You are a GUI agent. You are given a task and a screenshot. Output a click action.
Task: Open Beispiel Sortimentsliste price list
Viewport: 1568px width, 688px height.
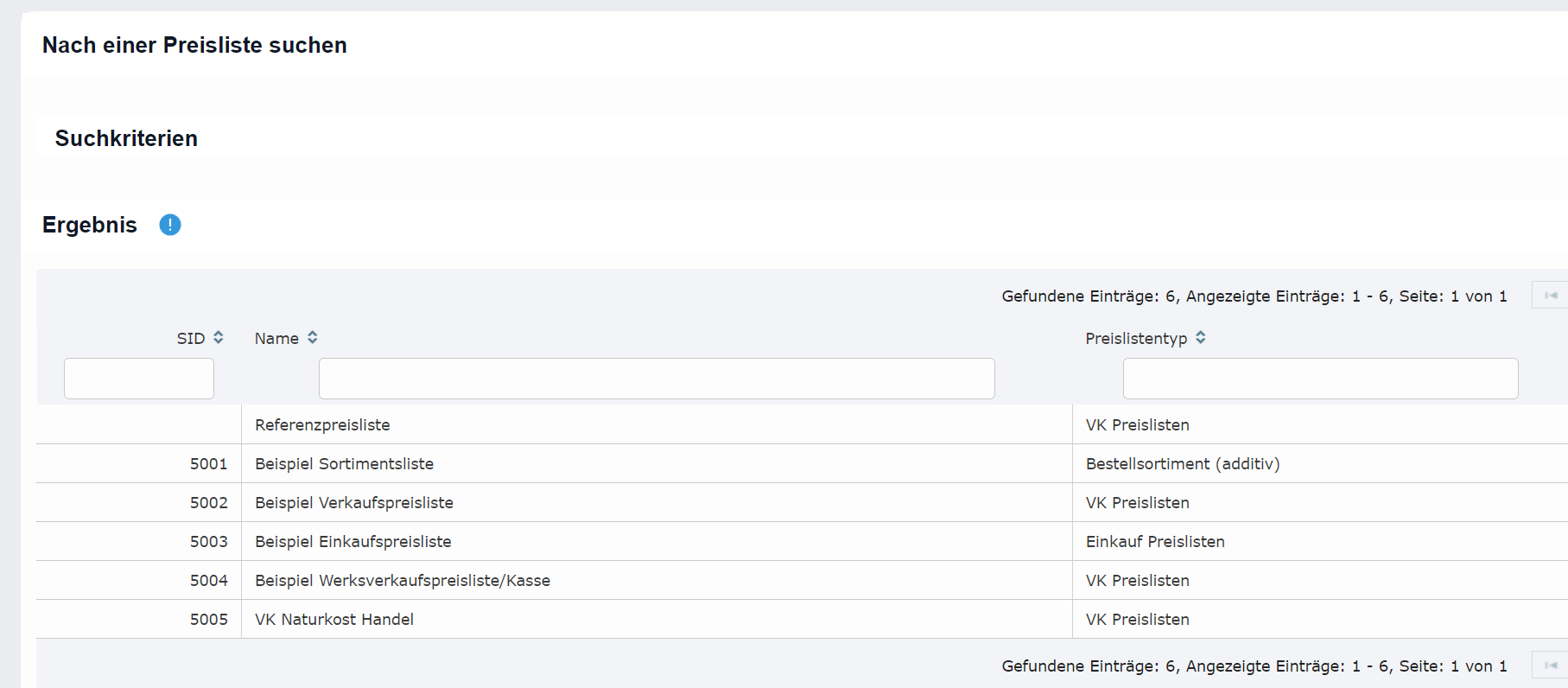344,464
